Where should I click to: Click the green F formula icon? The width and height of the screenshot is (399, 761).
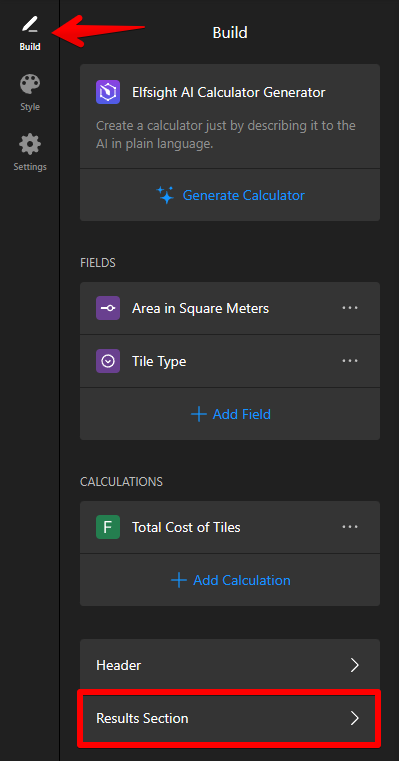click(108, 527)
